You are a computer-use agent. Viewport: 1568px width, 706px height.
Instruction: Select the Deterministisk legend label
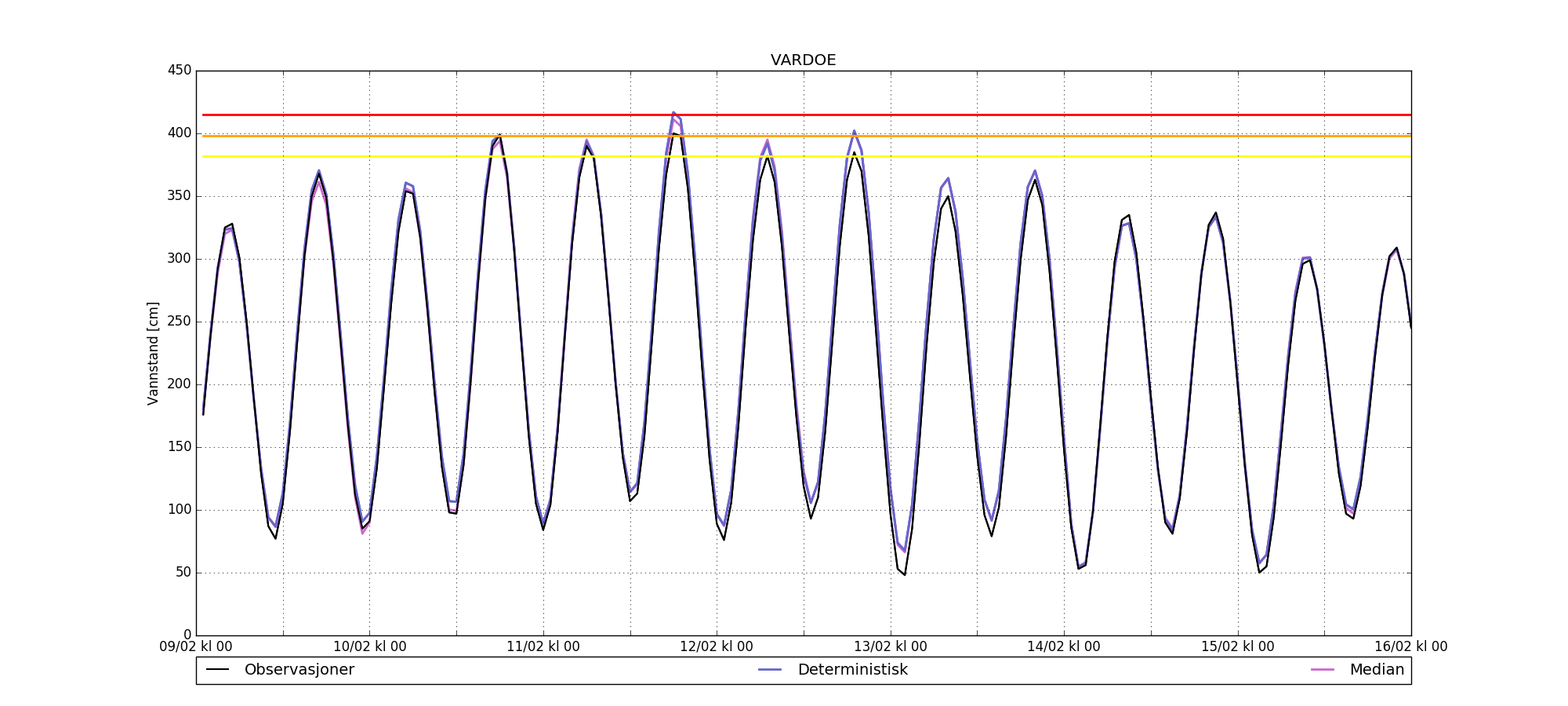[852, 670]
